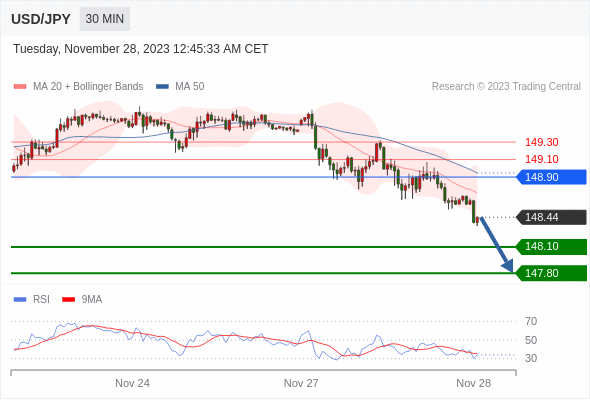Click the black 148.44 current price tag
The image size is (590, 400).
pos(551,217)
